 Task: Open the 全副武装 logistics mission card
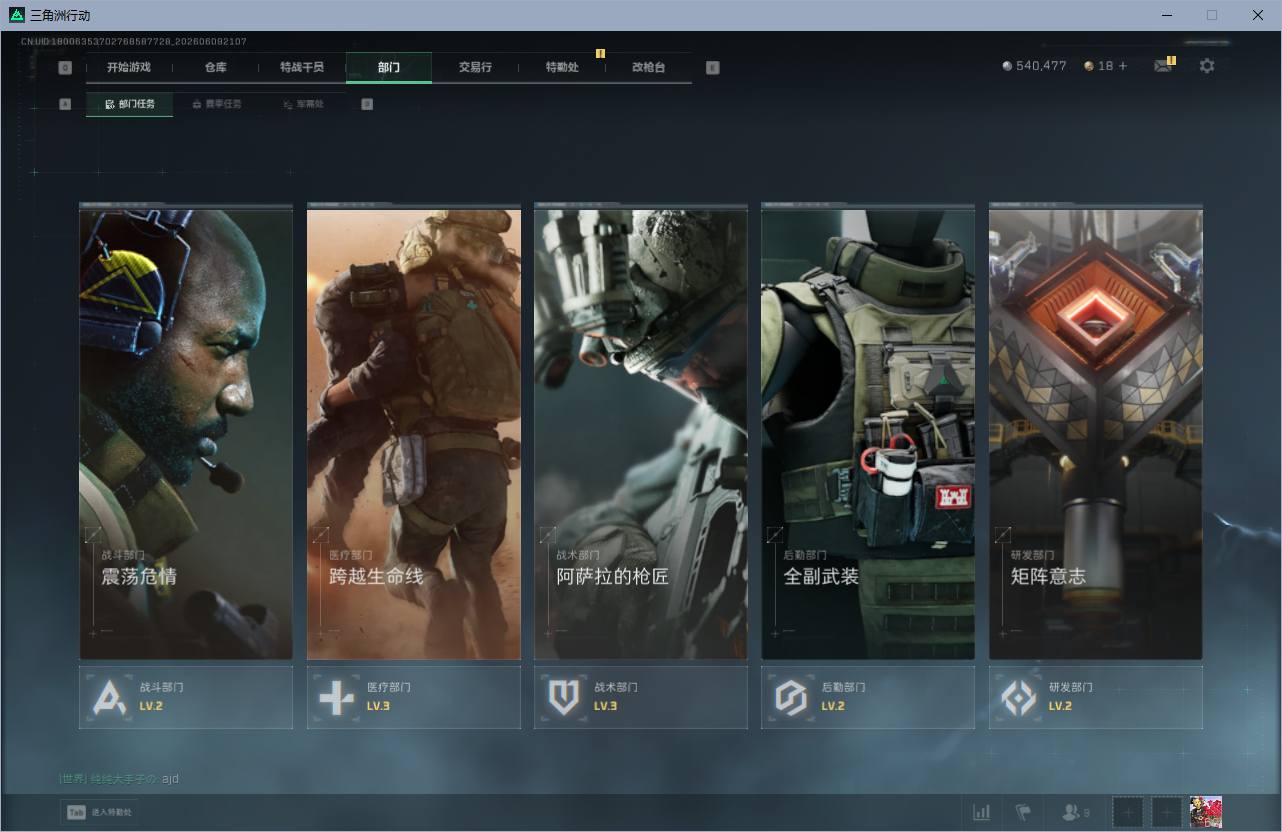pos(868,432)
